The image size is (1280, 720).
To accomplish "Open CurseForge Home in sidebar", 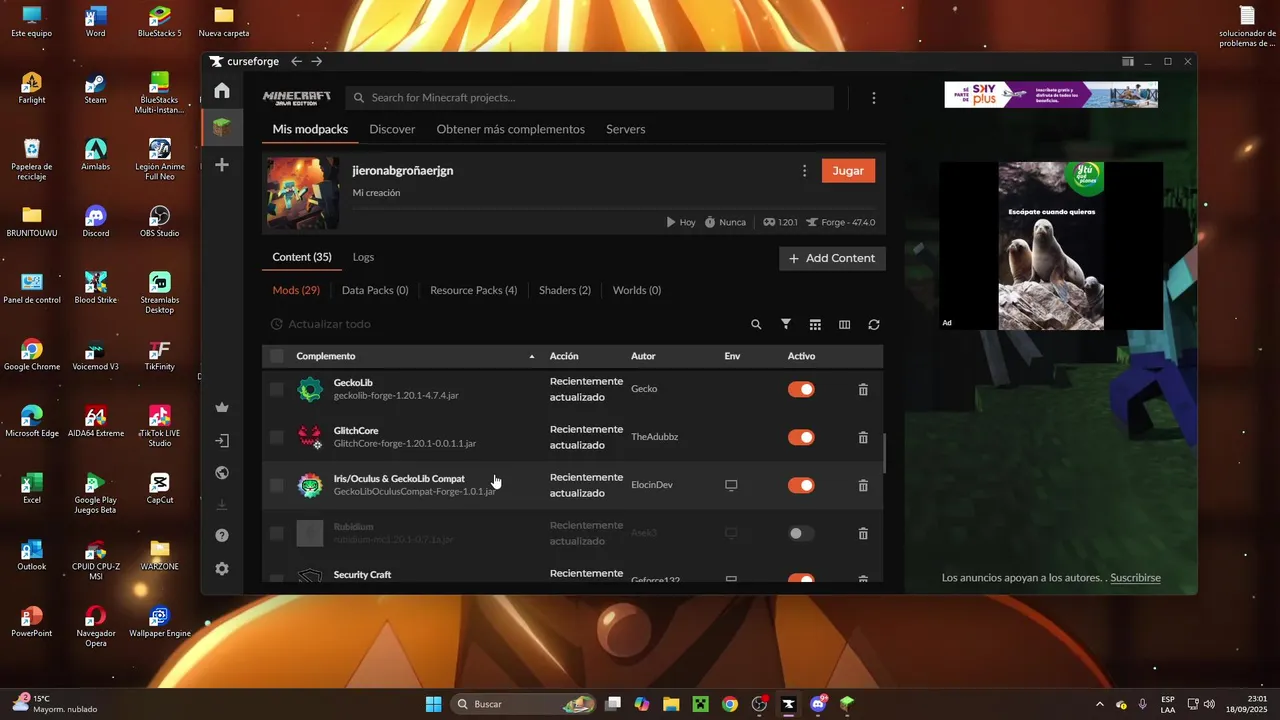I will click(222, 91).
